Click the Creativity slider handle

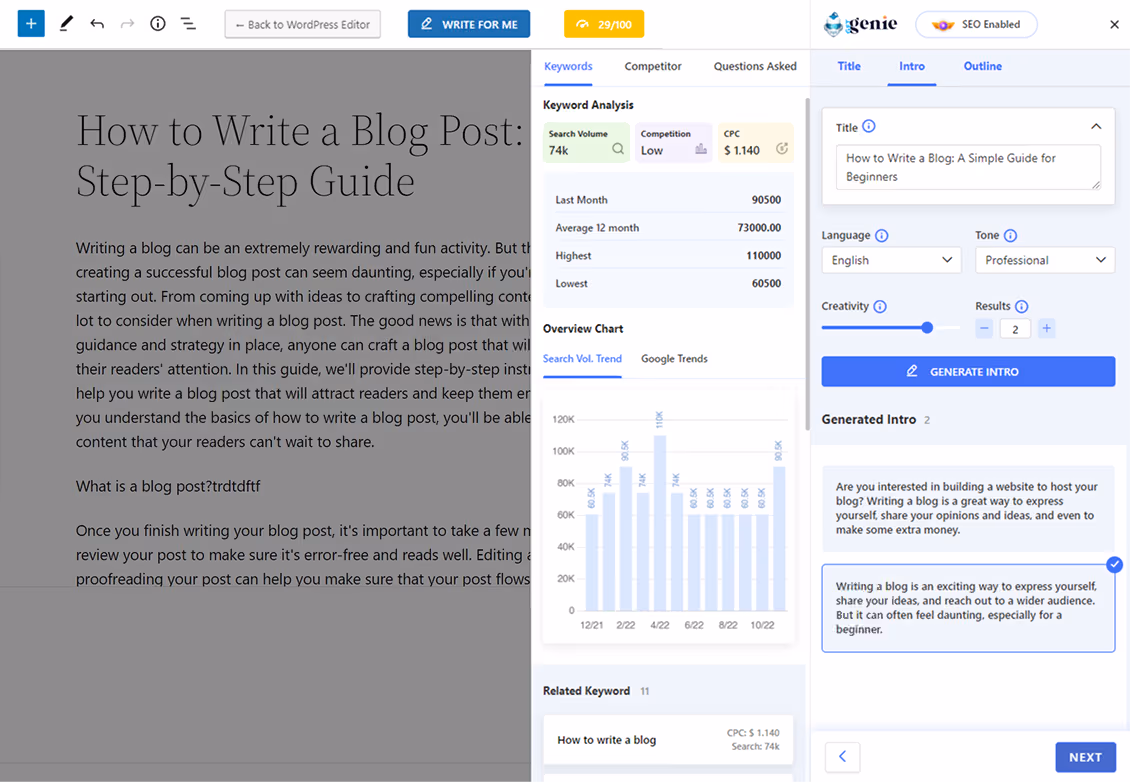click(x=927, y=328)
